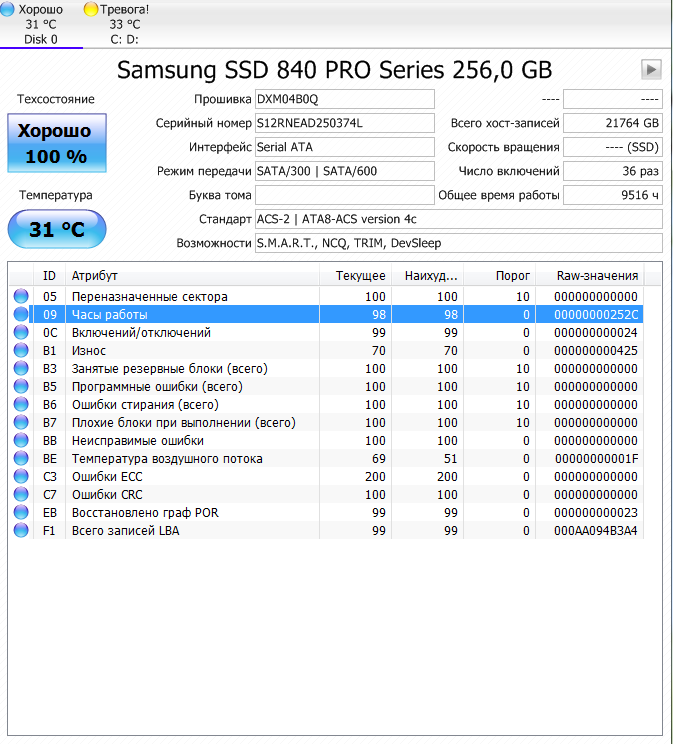This screenshot has width=673, height=744.
Task: Click raw value 000AA094B3A4
Action: click(x=596, y=531)
